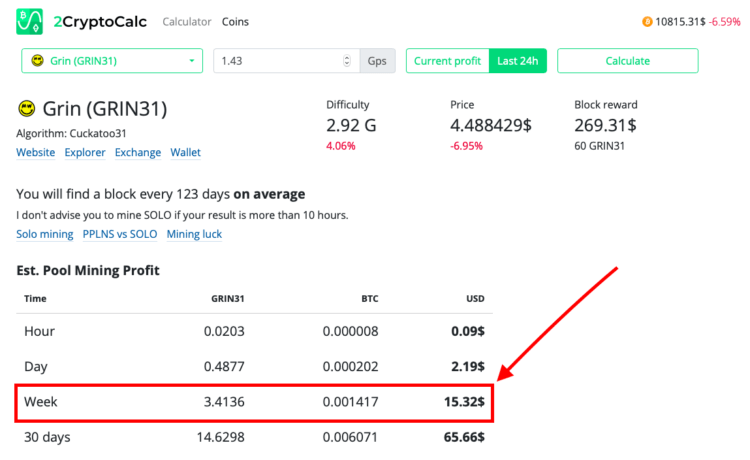Click the 30 days USD value 65.66$
The height and width of the screenshot is (460, 750).
coord(464,437)
